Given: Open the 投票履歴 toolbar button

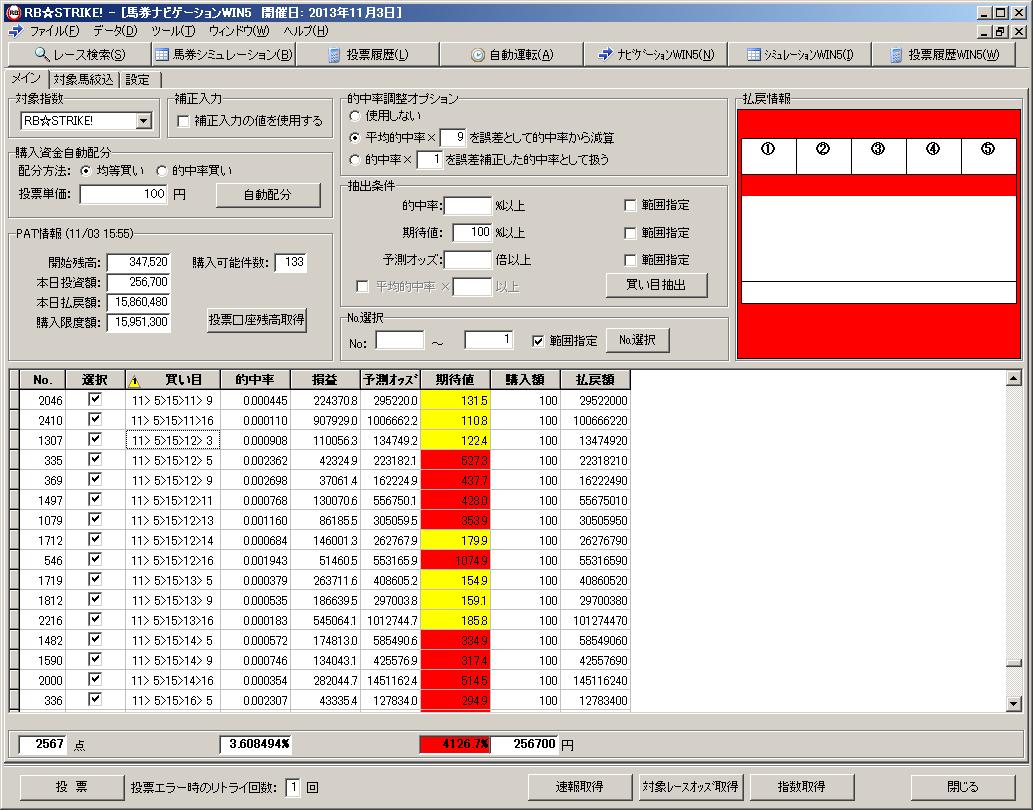Looking at the screenshot, I should (x=368, y=55).
